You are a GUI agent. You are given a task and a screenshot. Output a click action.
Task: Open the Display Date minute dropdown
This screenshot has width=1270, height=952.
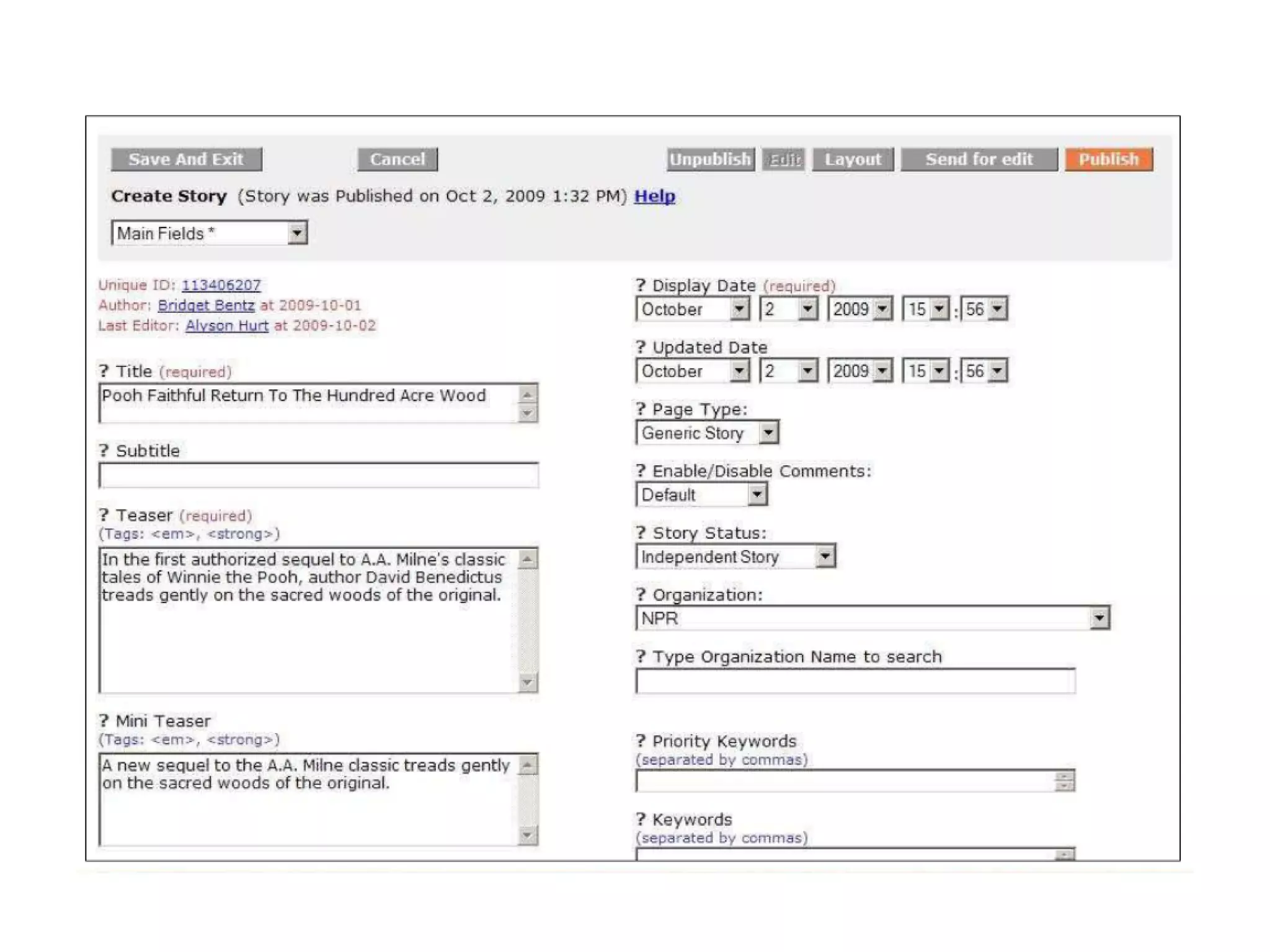[x=984, y=309]
